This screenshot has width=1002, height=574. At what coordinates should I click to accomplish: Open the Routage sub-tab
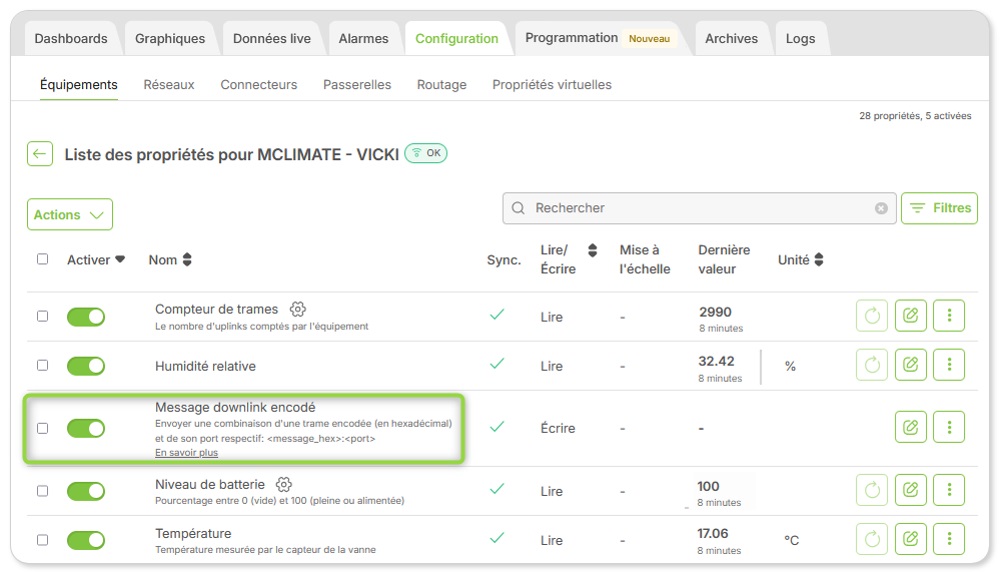[442, 84]
